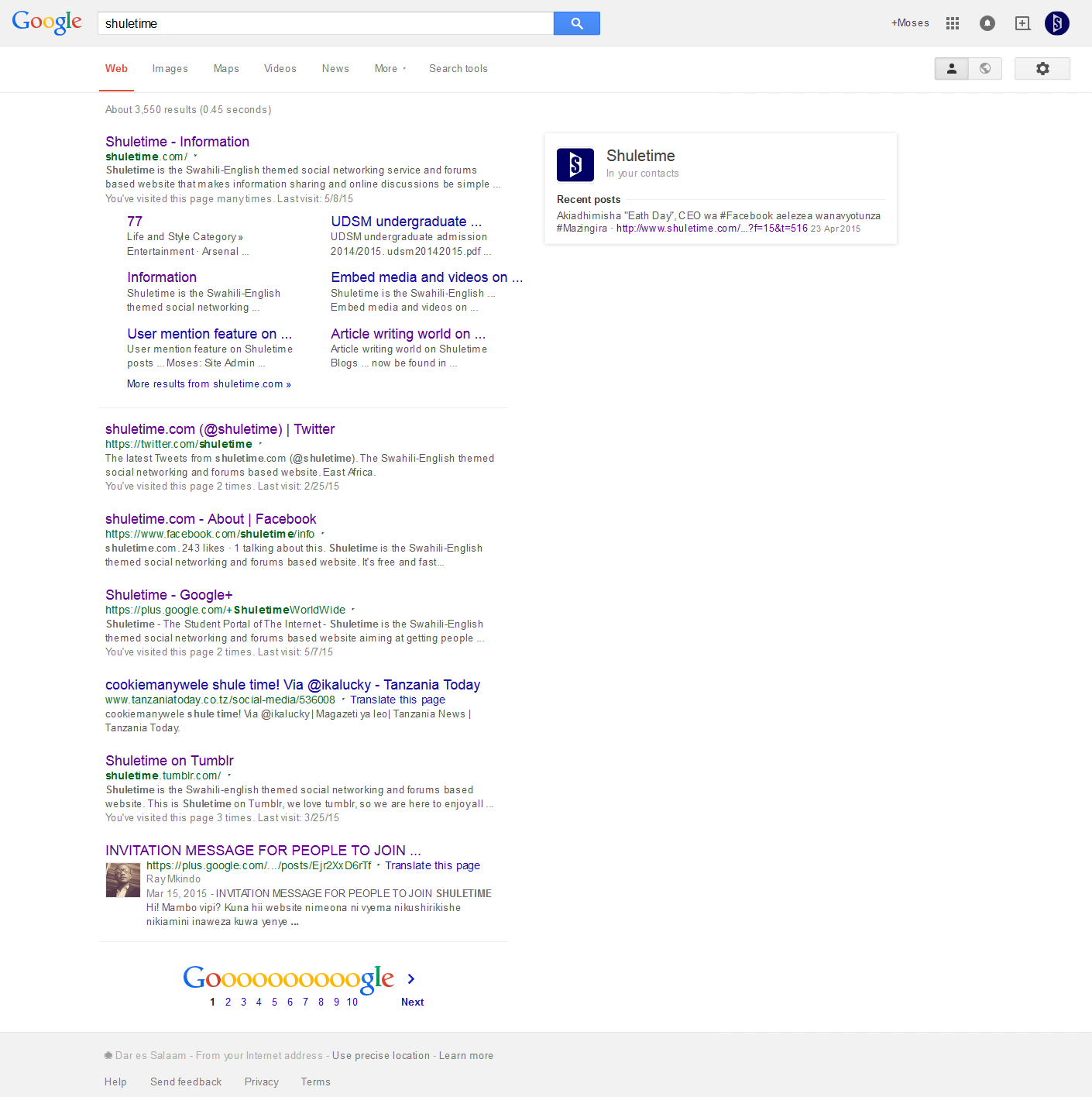The width and height of the screenshot is (1092, 1097).
Task: Jump to results page 5
Action: pyautogui.click(x=274, y=1002)
